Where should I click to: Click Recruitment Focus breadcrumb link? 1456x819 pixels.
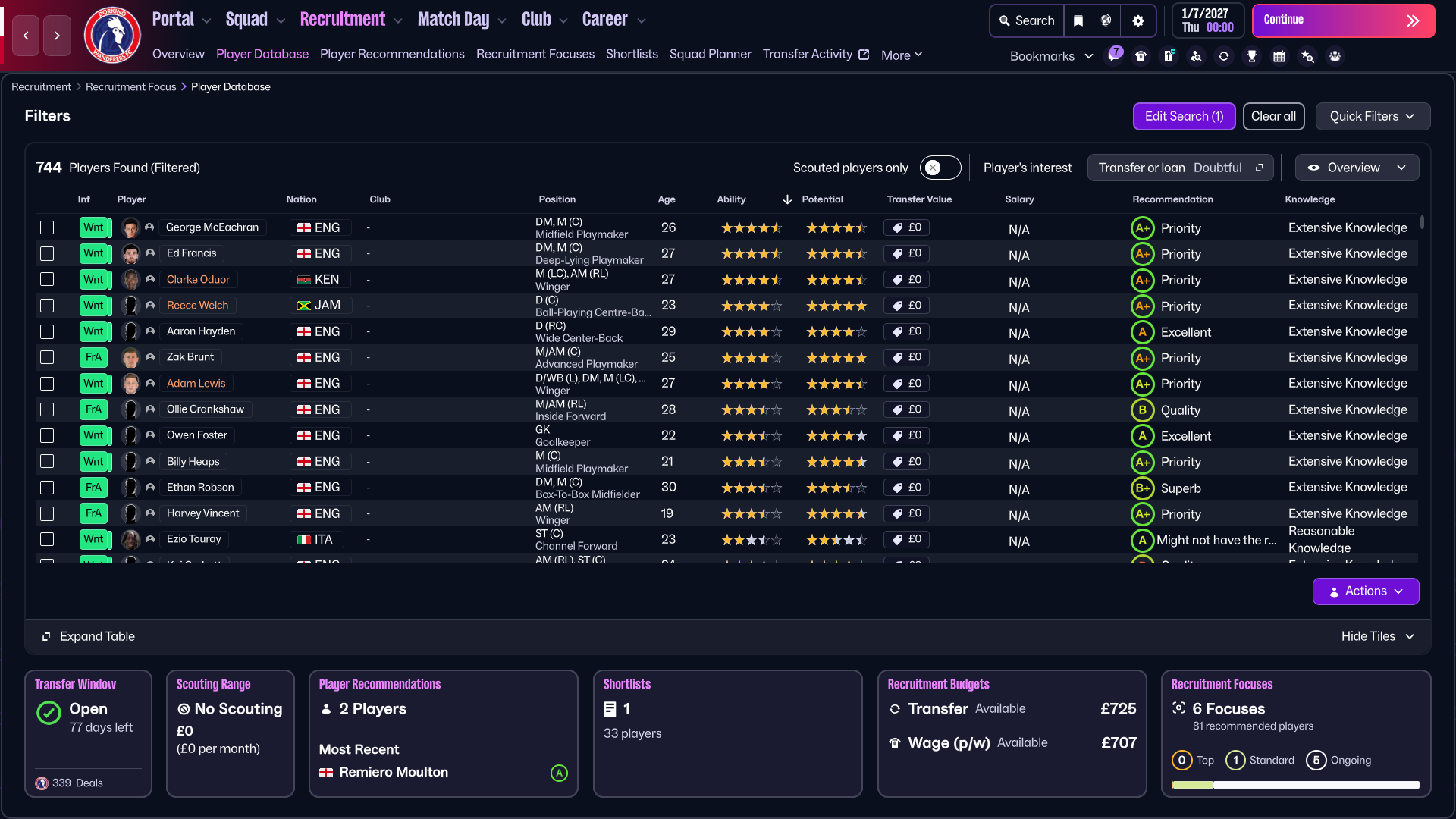[x=130, y=87]
